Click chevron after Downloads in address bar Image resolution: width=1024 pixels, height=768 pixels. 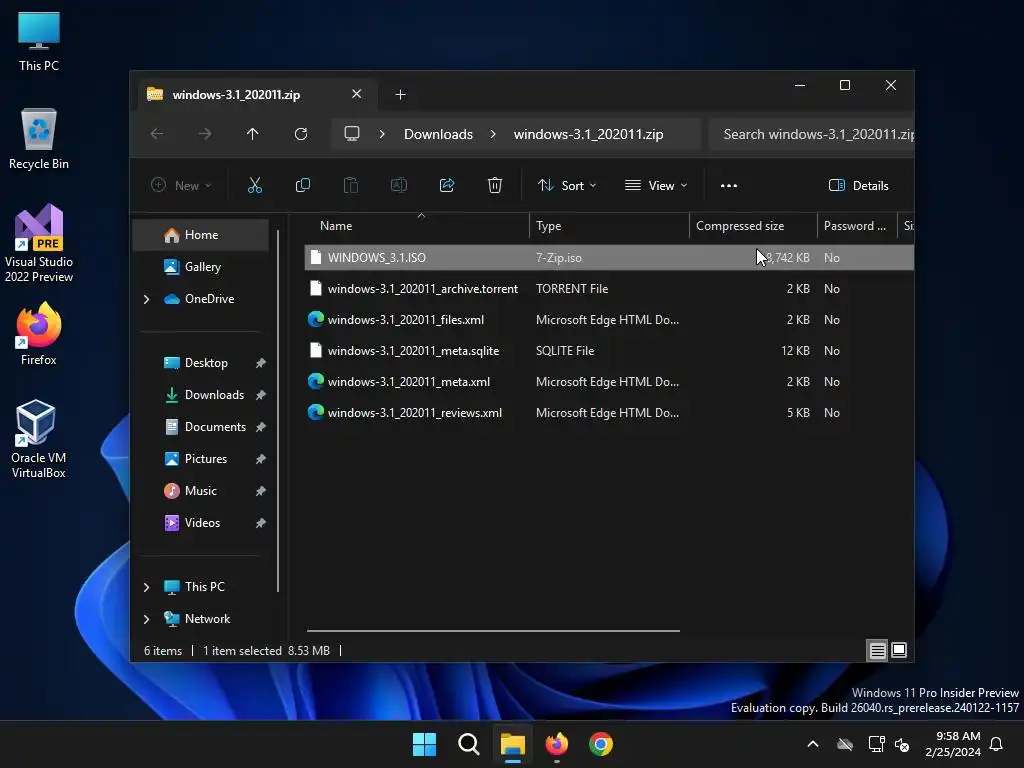(493, 134)
